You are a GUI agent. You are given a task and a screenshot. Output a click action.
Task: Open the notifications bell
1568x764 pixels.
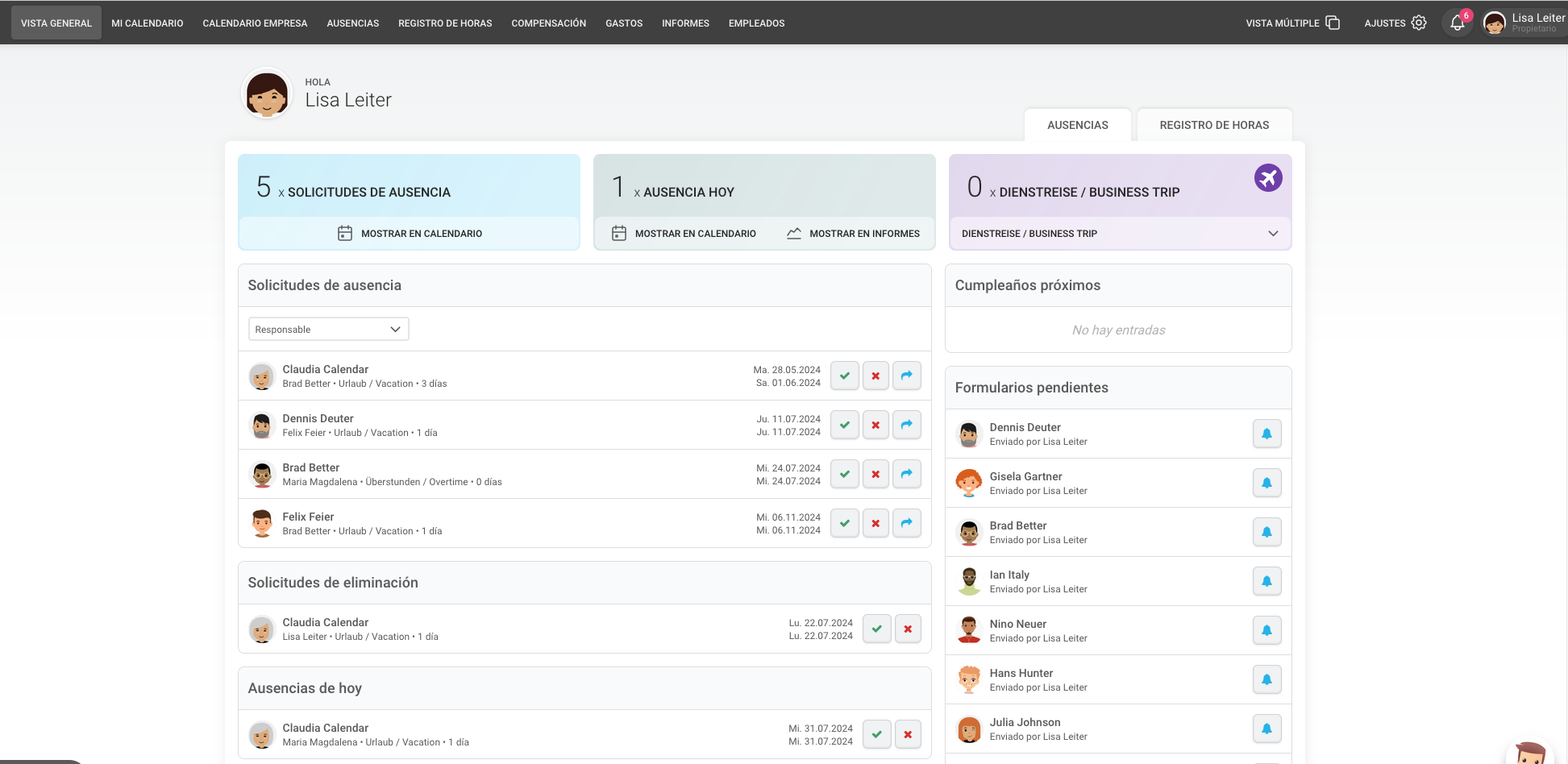pyautogui.click(x=1458, y=23)
